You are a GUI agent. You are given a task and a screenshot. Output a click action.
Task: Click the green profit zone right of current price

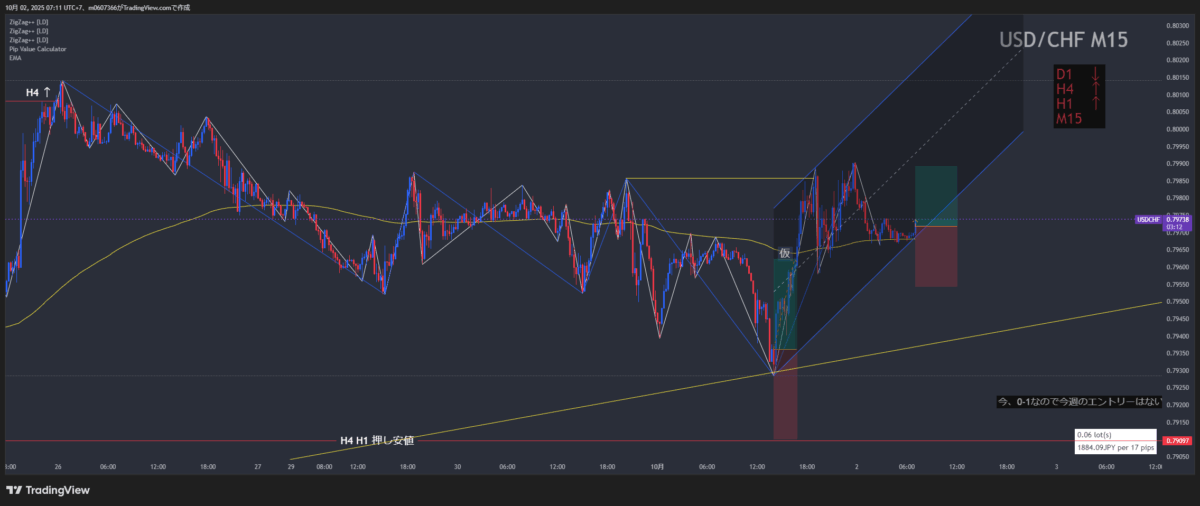point(936,195)
